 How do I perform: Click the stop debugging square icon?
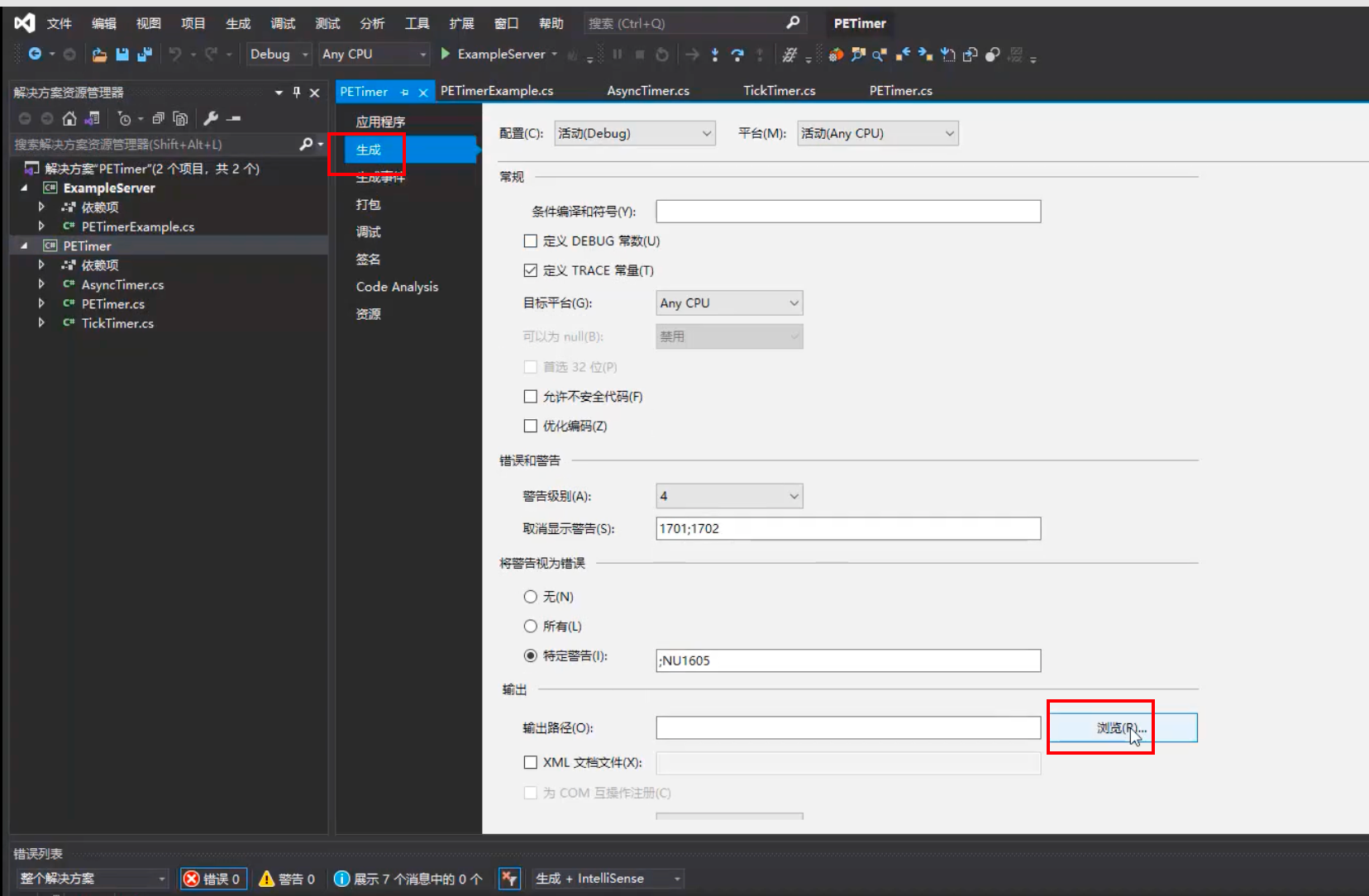click(x=640, y=55)
